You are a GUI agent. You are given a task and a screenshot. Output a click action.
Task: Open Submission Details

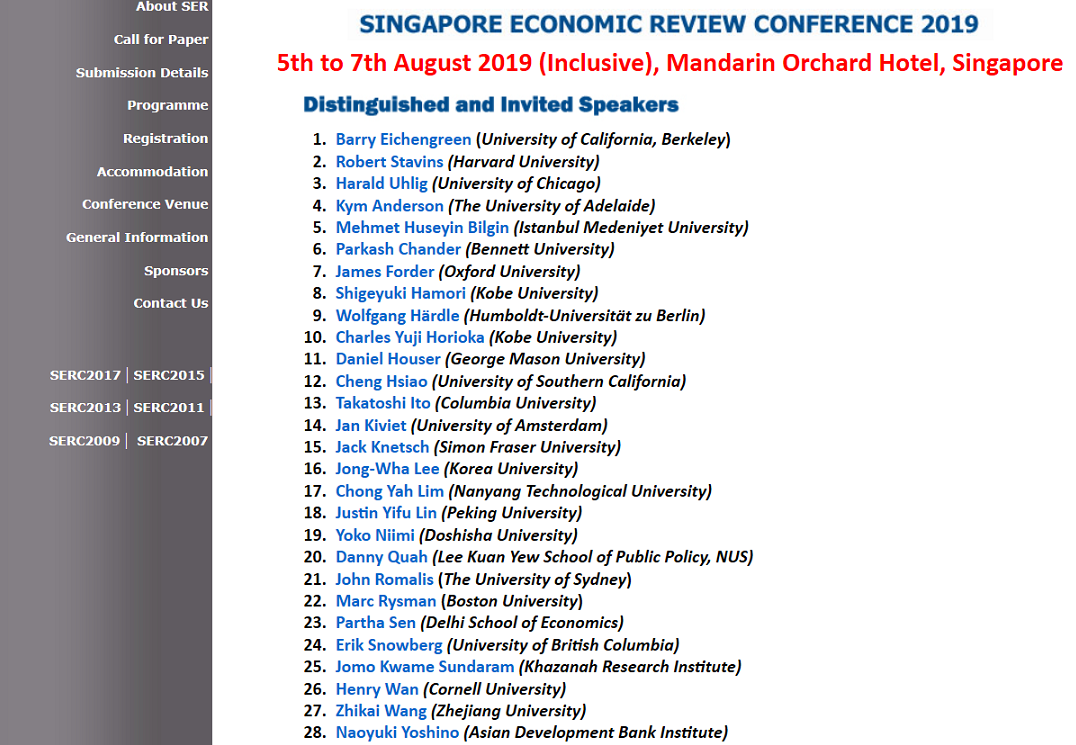142,72
